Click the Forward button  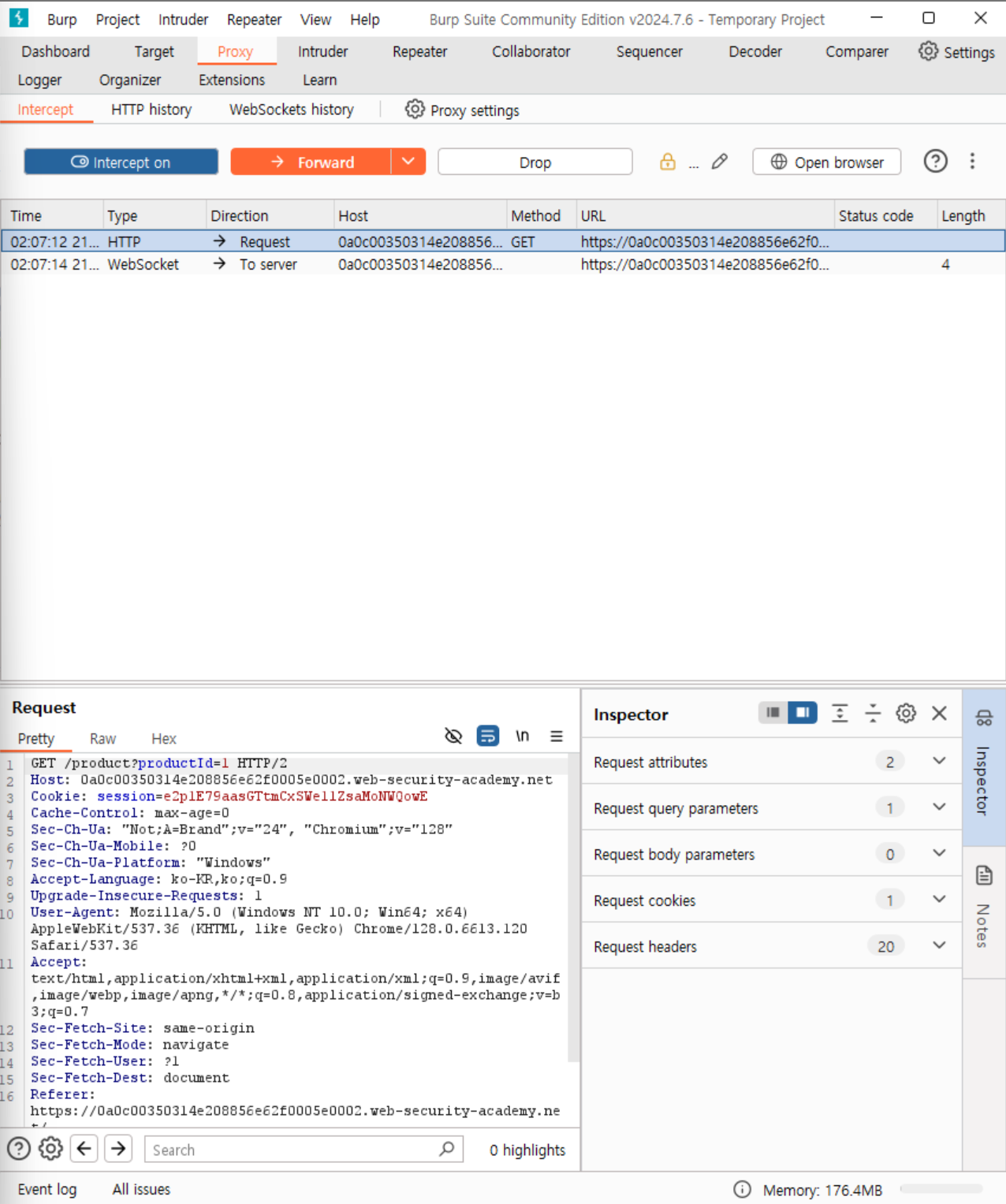tap(311, 162)
